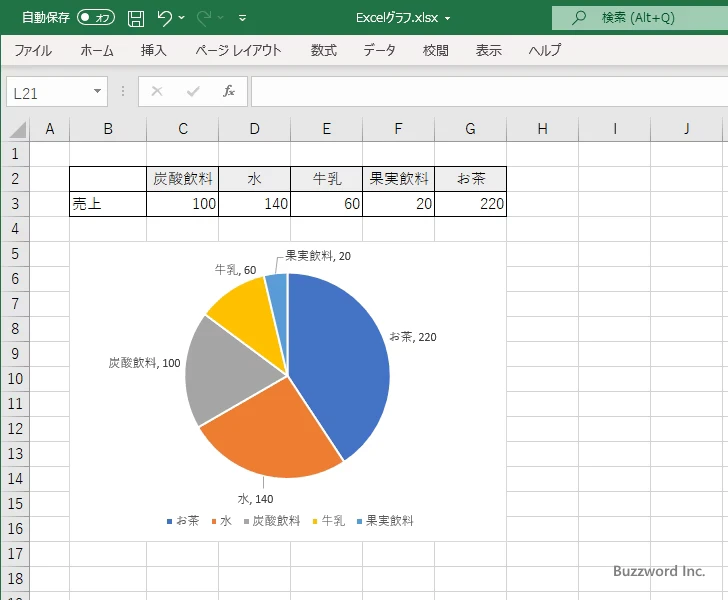Viewport: 728px width, 600px height.
Task: Select the 売上 row label cell
Action: pos(108,204)
